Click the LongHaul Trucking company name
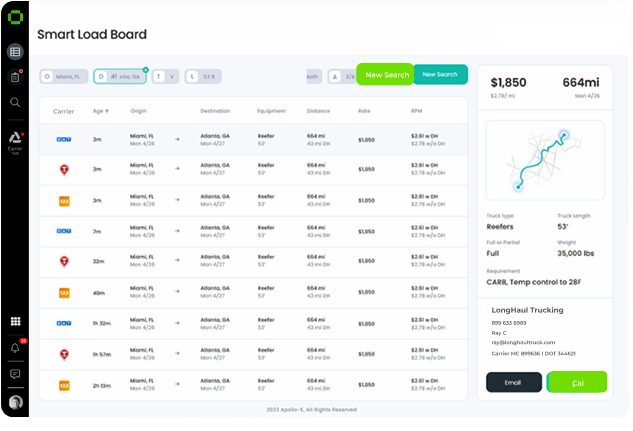633x431 pixels. 527,310
